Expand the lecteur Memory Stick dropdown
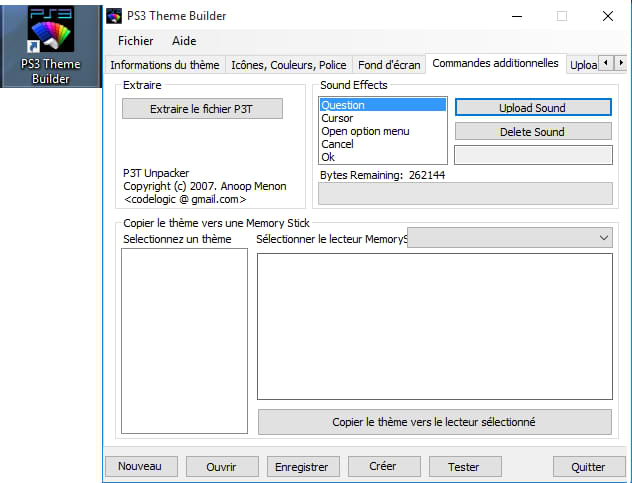 click(x=510, y=238)
